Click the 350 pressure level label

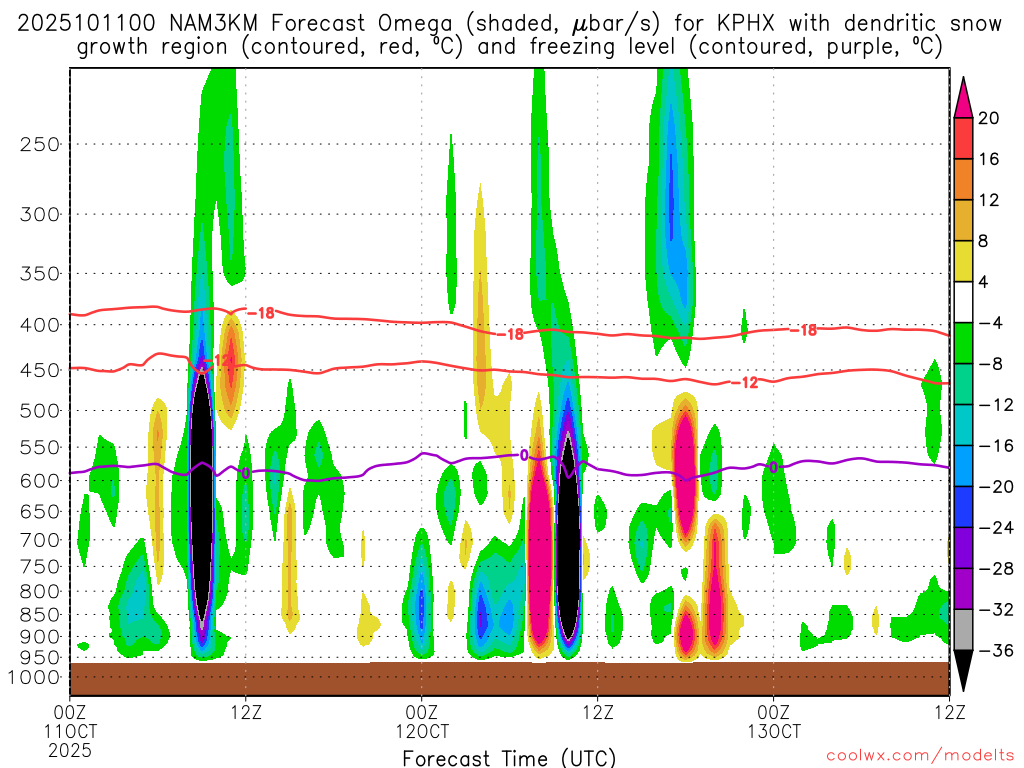click(x=40, y=274)
